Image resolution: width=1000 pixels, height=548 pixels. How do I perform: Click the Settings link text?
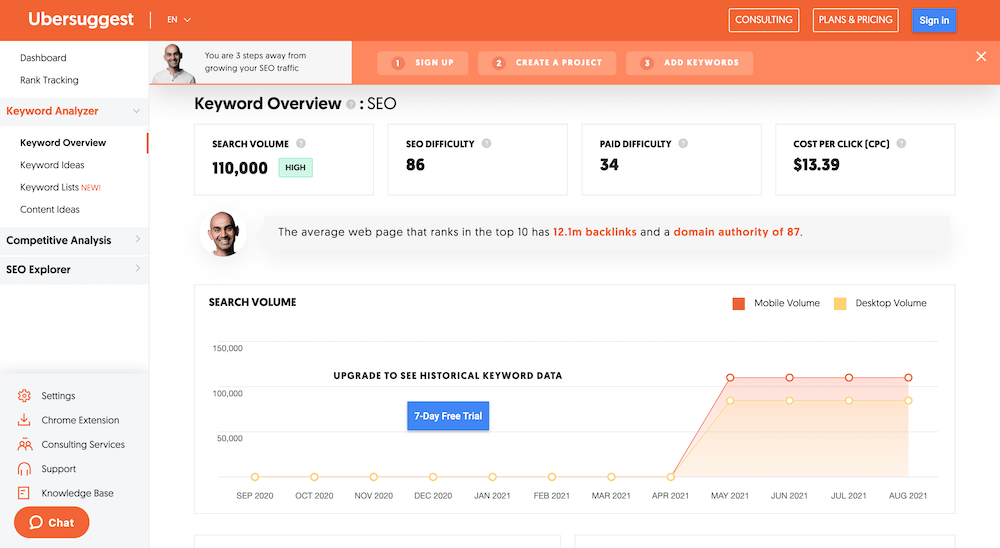(58, 396)
